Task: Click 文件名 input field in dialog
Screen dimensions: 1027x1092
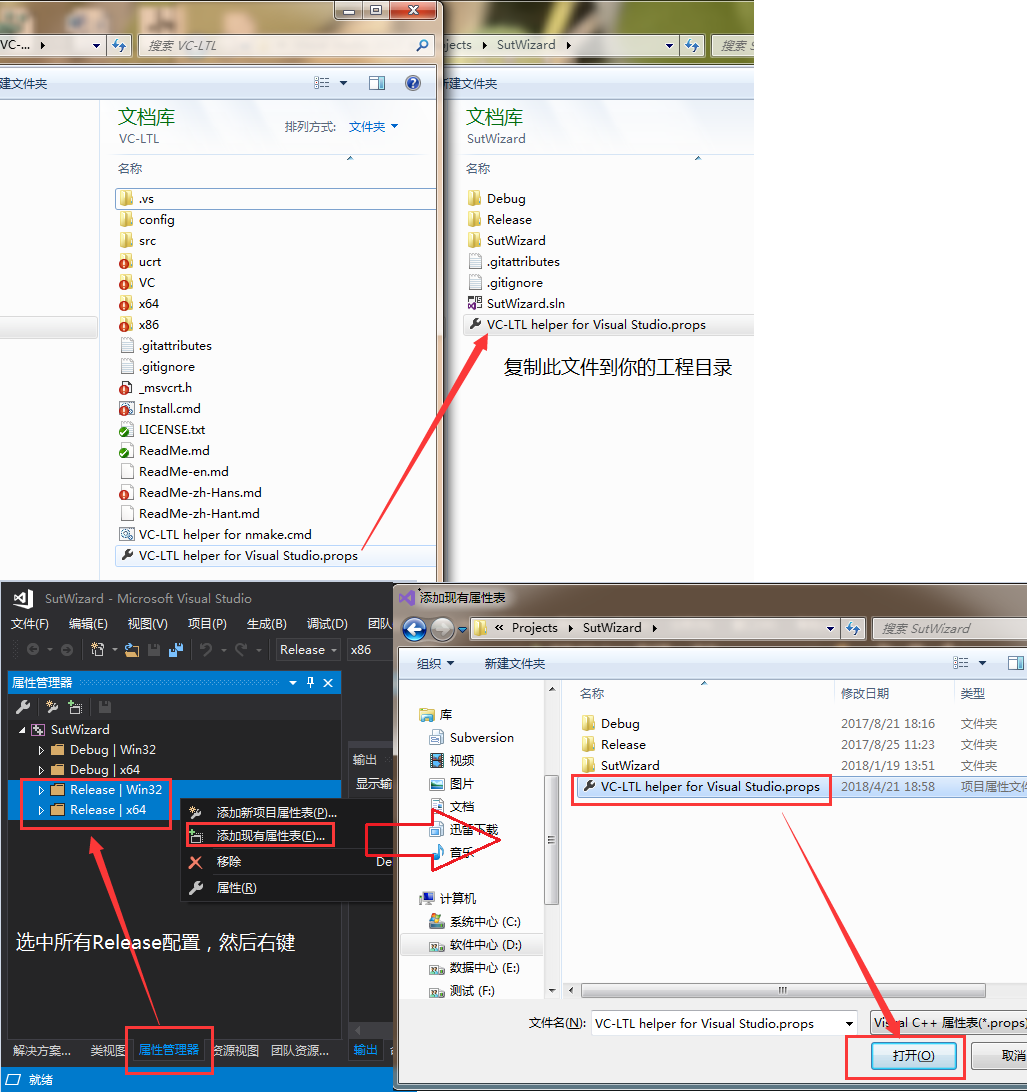Action: click(x=717, y=1024)
